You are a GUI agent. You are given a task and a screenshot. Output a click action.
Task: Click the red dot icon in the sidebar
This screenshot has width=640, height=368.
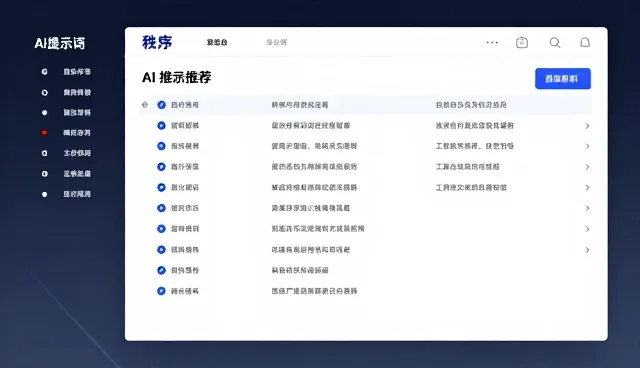(44, 133)
